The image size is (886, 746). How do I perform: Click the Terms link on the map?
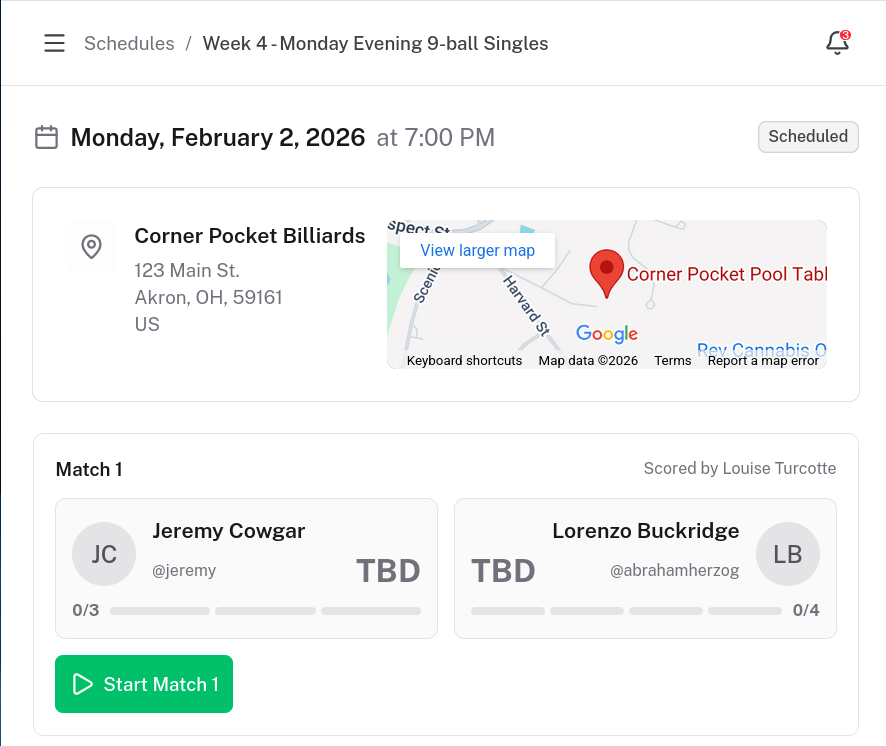click(x=672, y=360)
